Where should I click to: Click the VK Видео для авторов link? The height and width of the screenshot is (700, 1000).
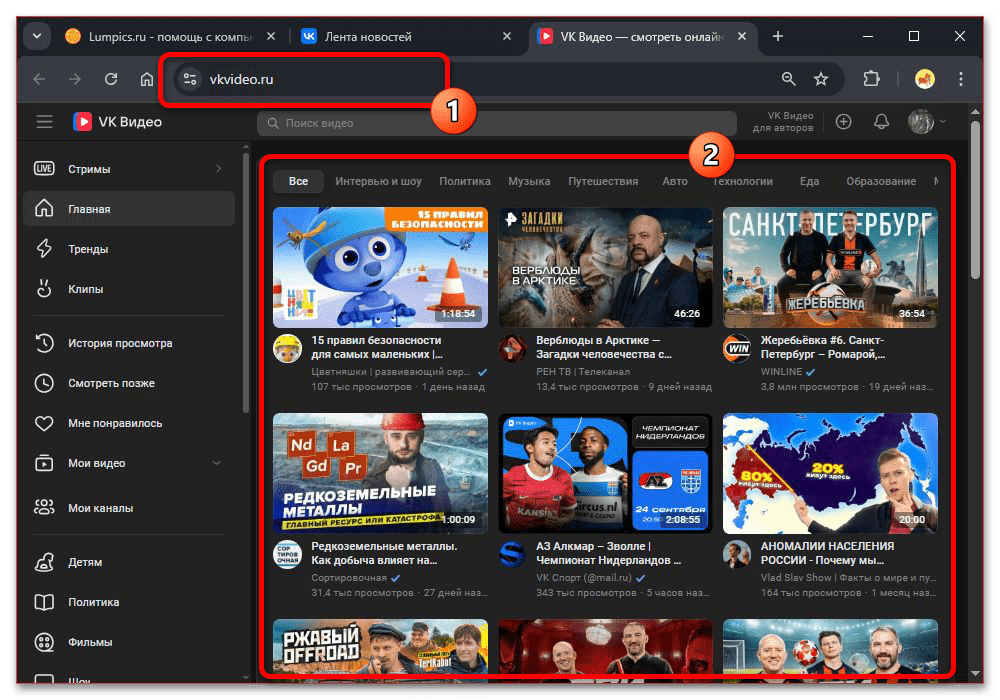click(x=783, y=122)
